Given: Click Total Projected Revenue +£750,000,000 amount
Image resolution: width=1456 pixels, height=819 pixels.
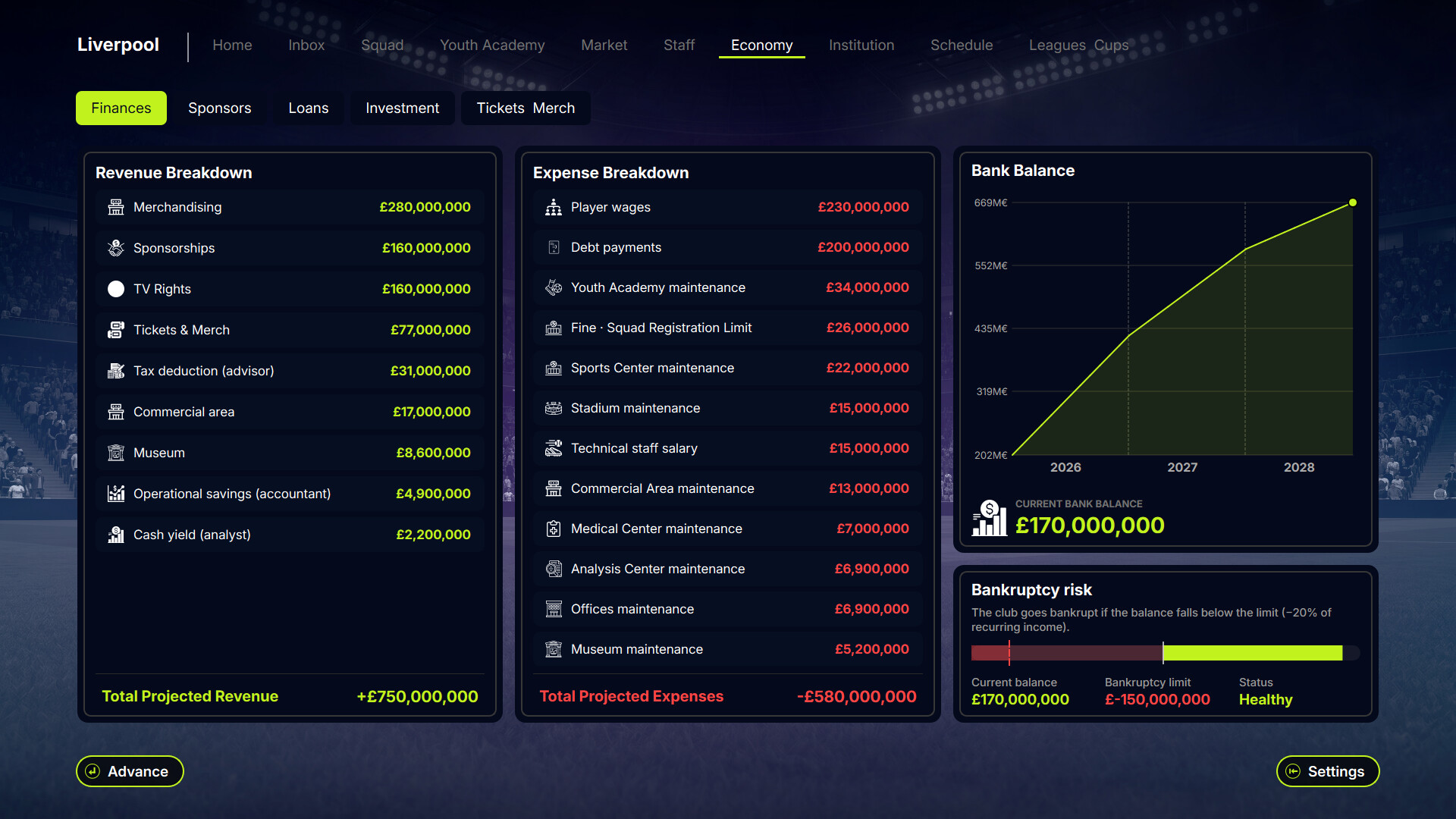Looking at the screenshot, I should 417,696.
